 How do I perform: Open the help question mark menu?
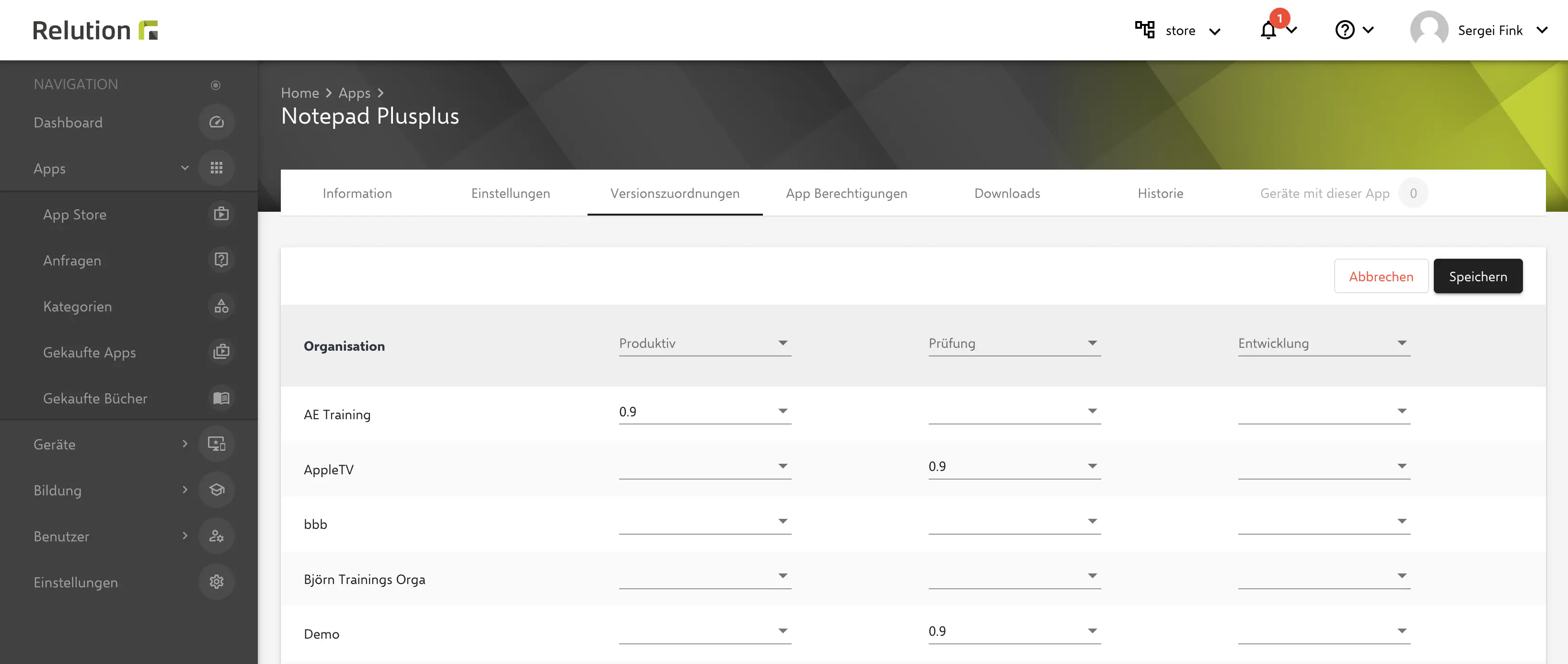[1345, 30]
